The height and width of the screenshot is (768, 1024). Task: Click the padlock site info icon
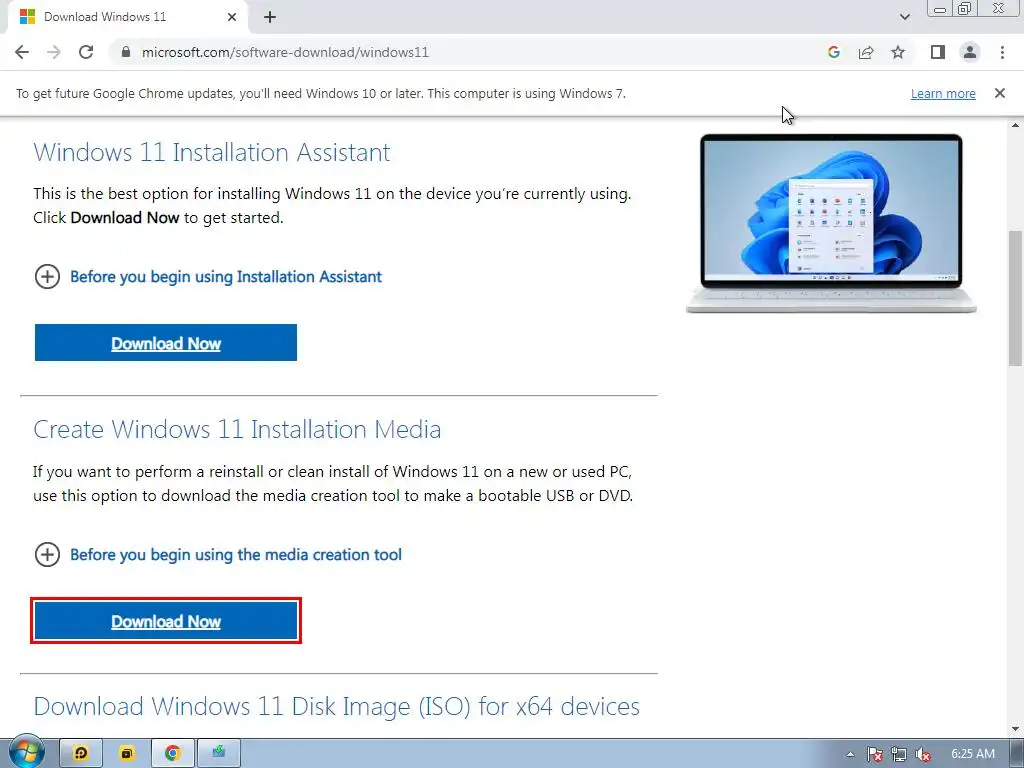[126, 52]
